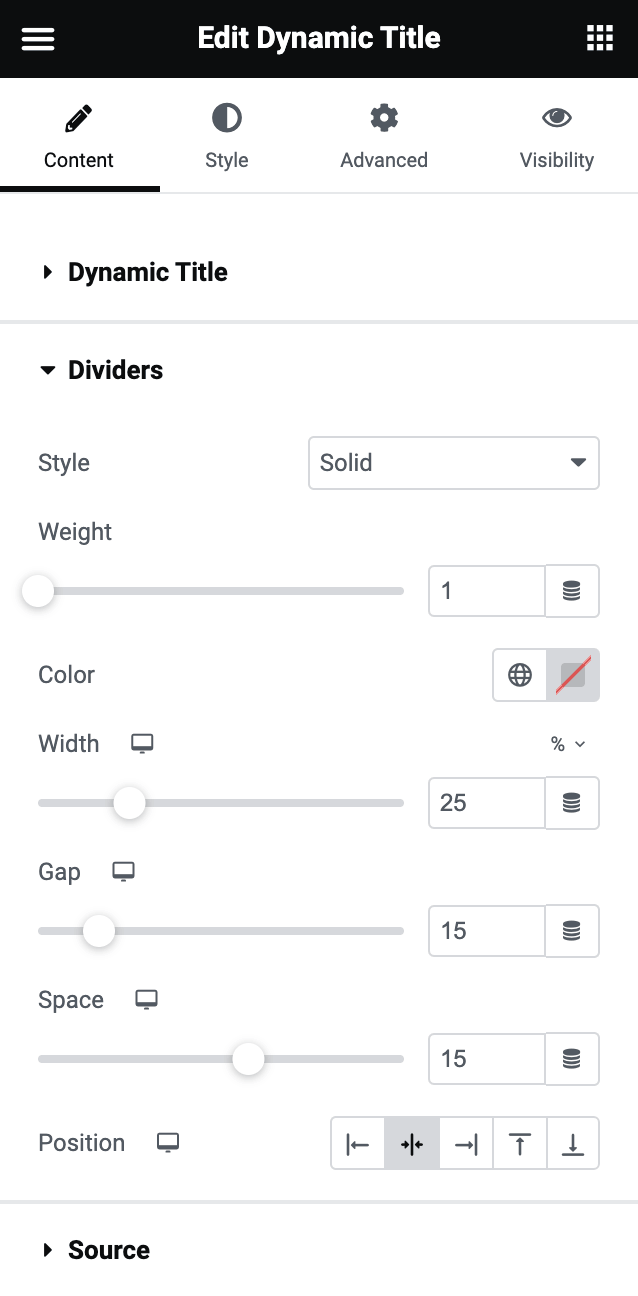Click the Gap dynamic tags icon

pos(572,931)
